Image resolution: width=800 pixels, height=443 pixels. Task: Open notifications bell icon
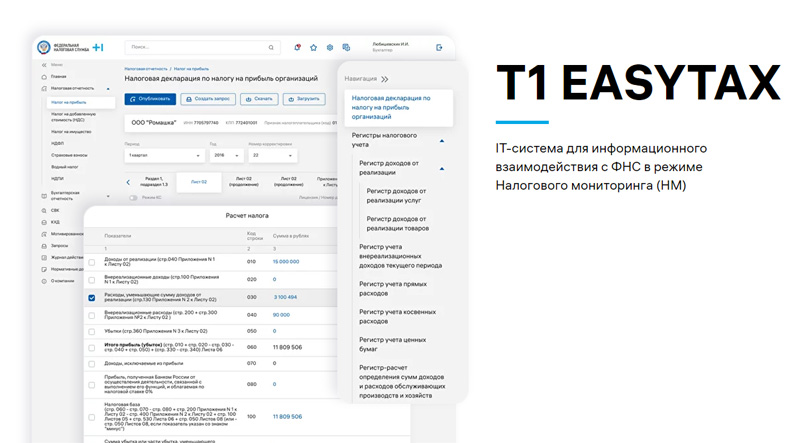click(x=297, y=47)
